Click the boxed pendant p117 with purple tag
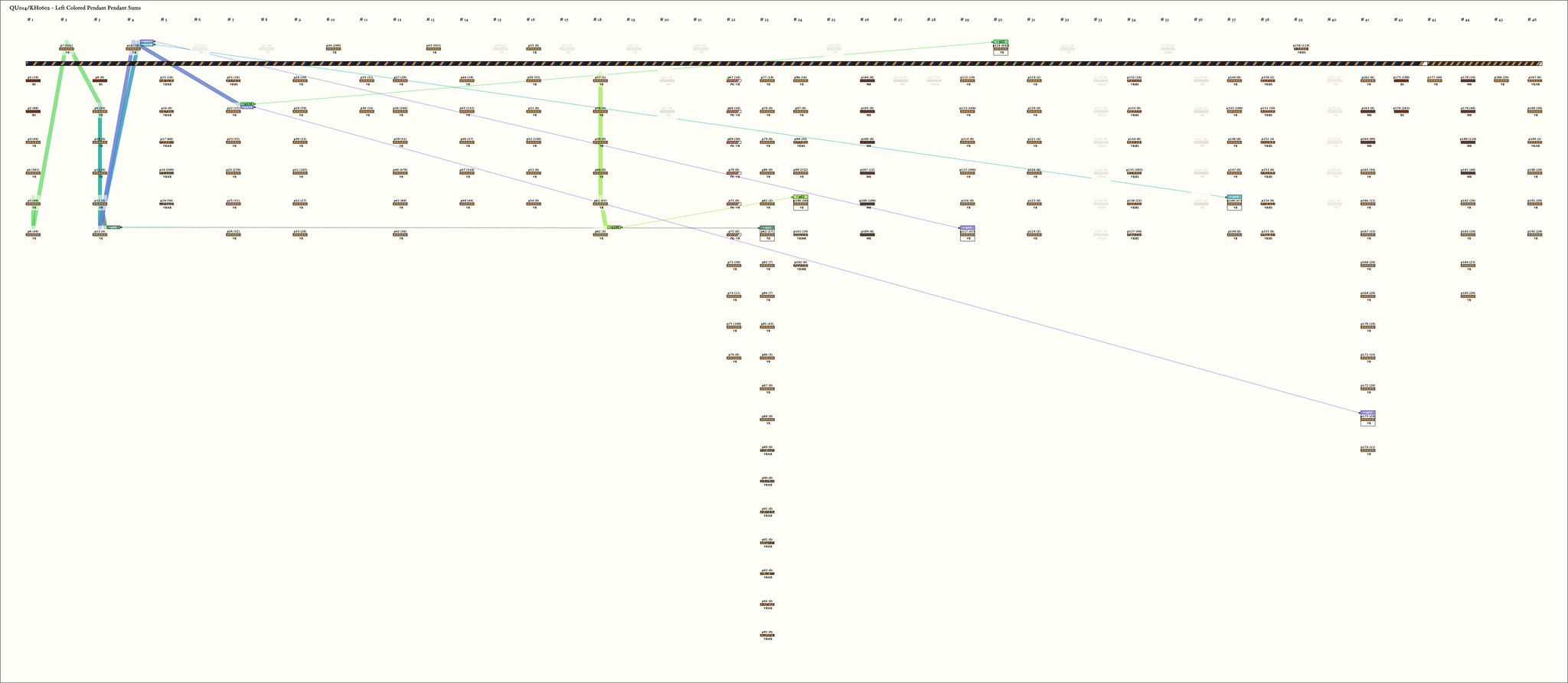The width and height of the screenshot is (1568, 683). [967, 234]
